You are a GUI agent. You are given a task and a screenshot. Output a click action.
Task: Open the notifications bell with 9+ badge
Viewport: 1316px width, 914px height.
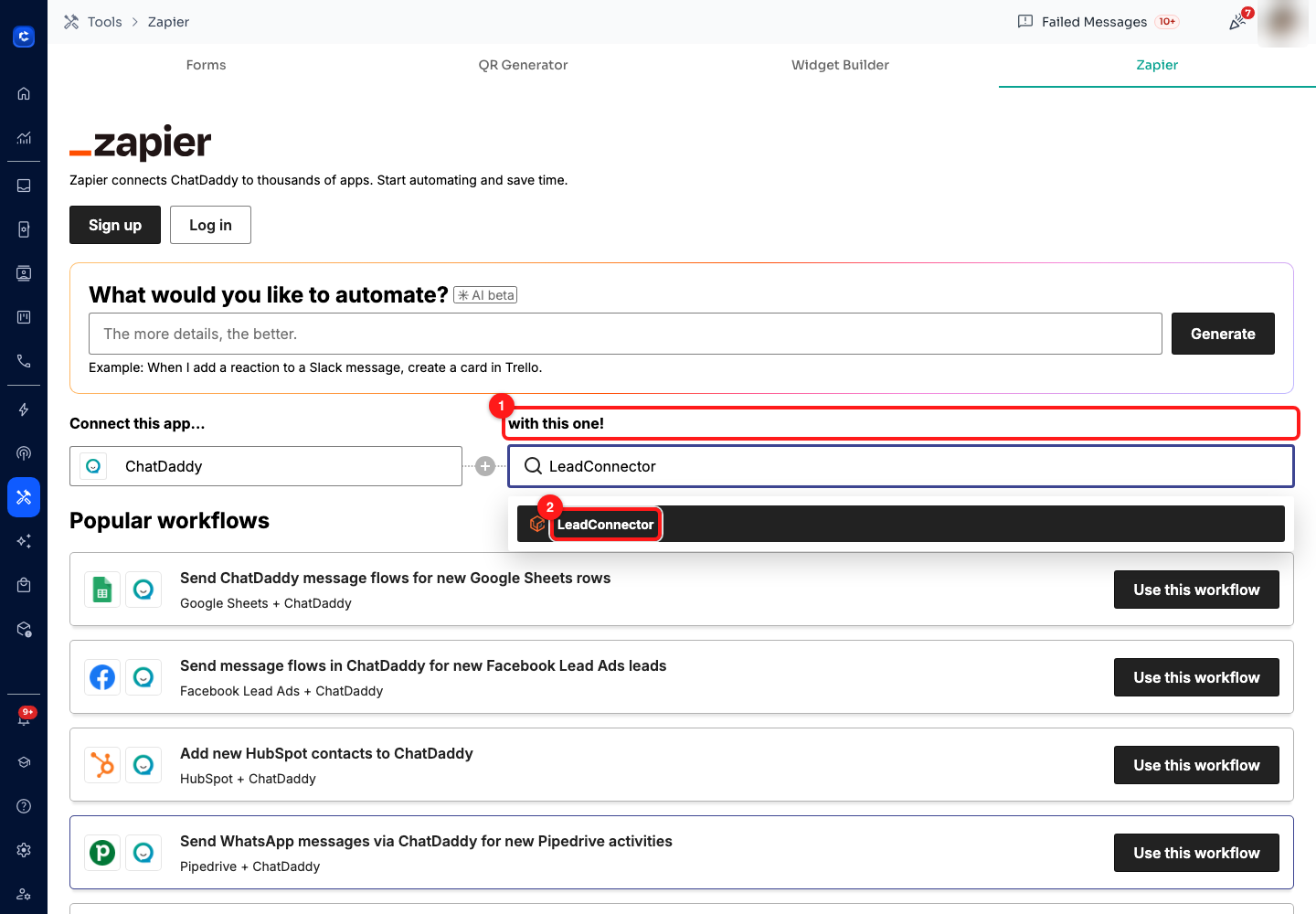point(24,717)
